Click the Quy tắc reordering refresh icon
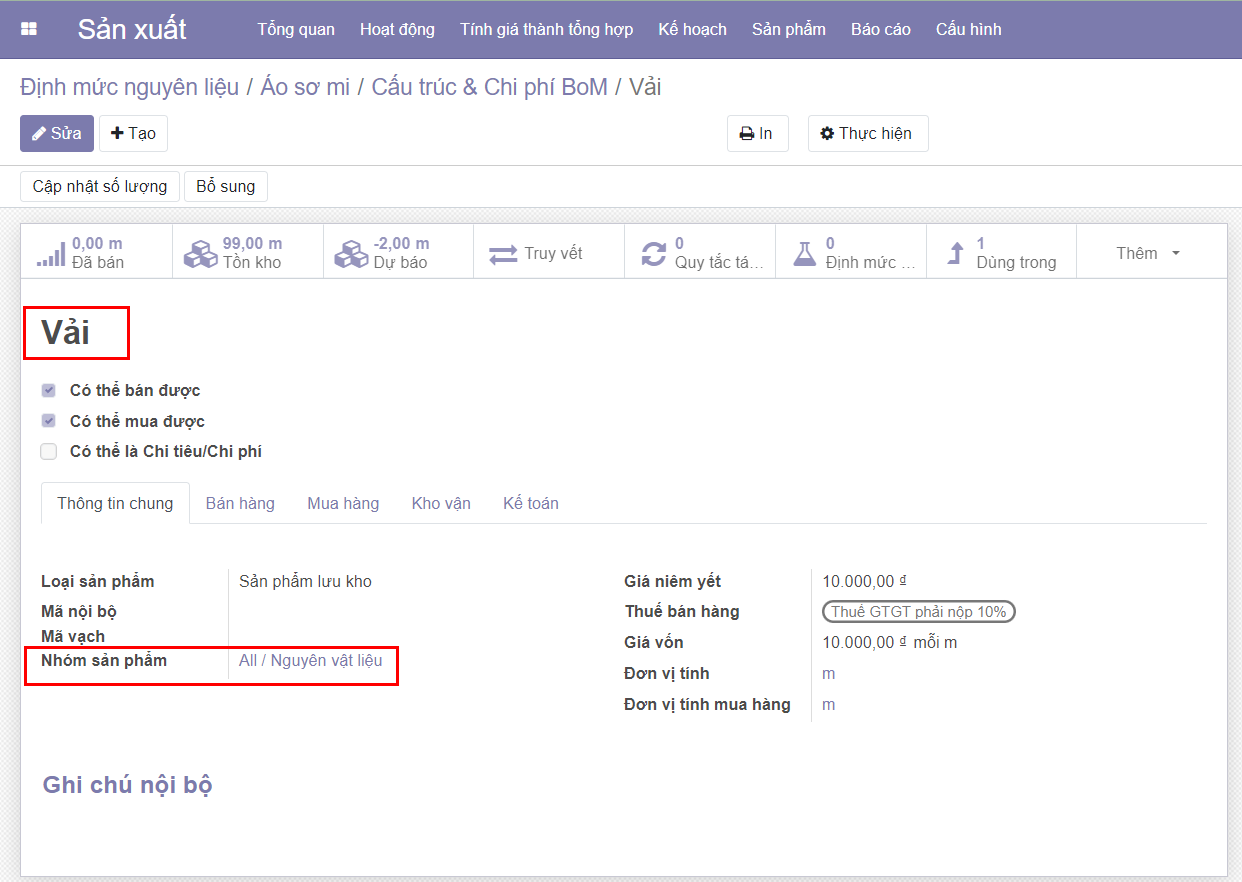This screenshot has width=1242, height=882. pos(653,254)
